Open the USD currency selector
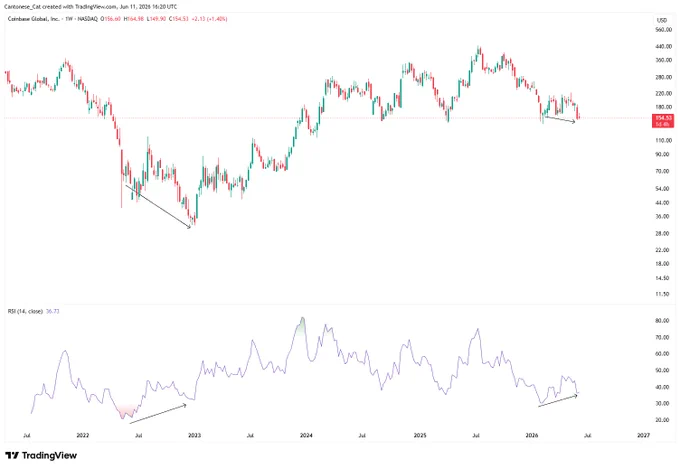This screenshot has width=680, height=469. [662, 20]
